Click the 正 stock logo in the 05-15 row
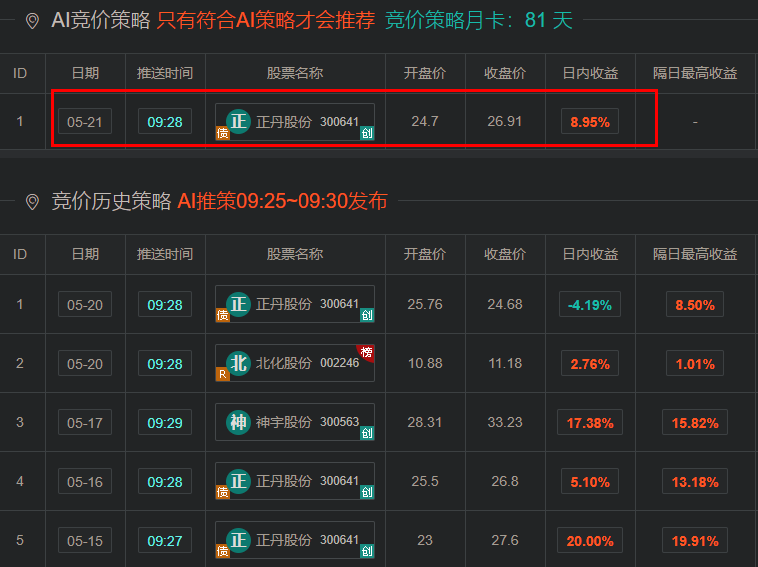 (238, 540)
